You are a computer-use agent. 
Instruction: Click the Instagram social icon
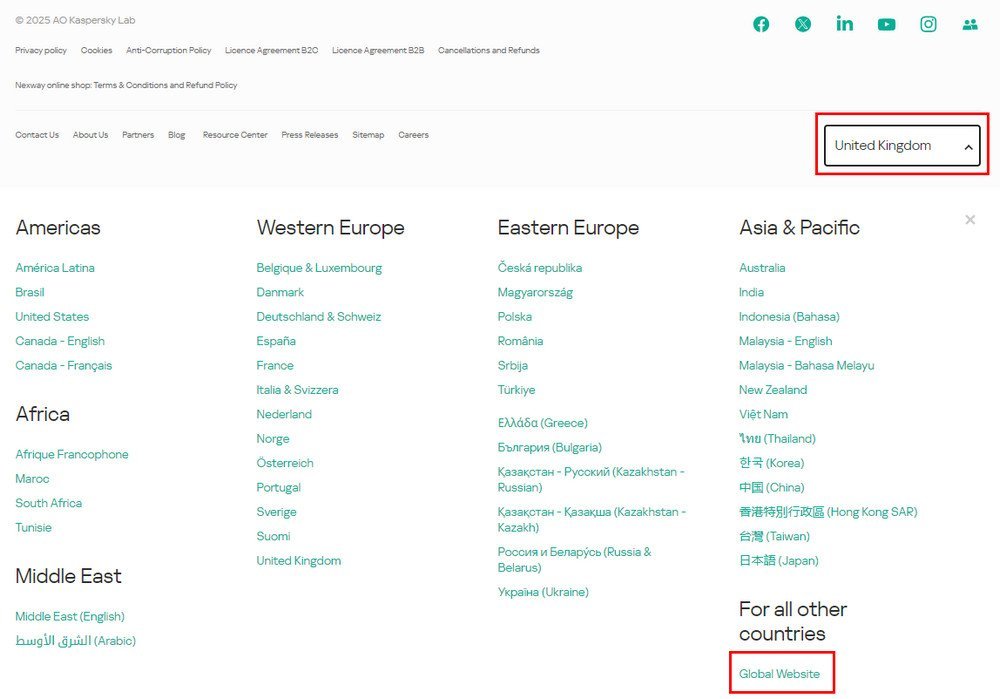click(x=929, y=25)
